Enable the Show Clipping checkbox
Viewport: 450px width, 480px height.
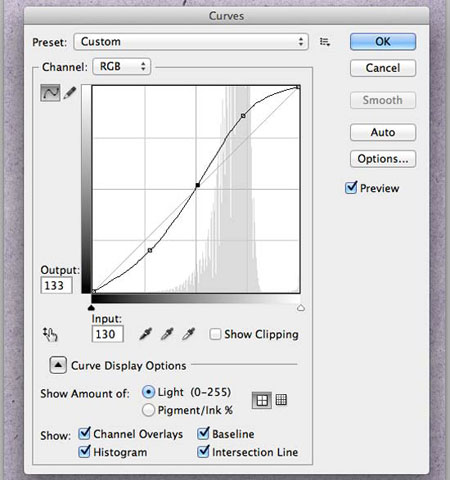215,334
